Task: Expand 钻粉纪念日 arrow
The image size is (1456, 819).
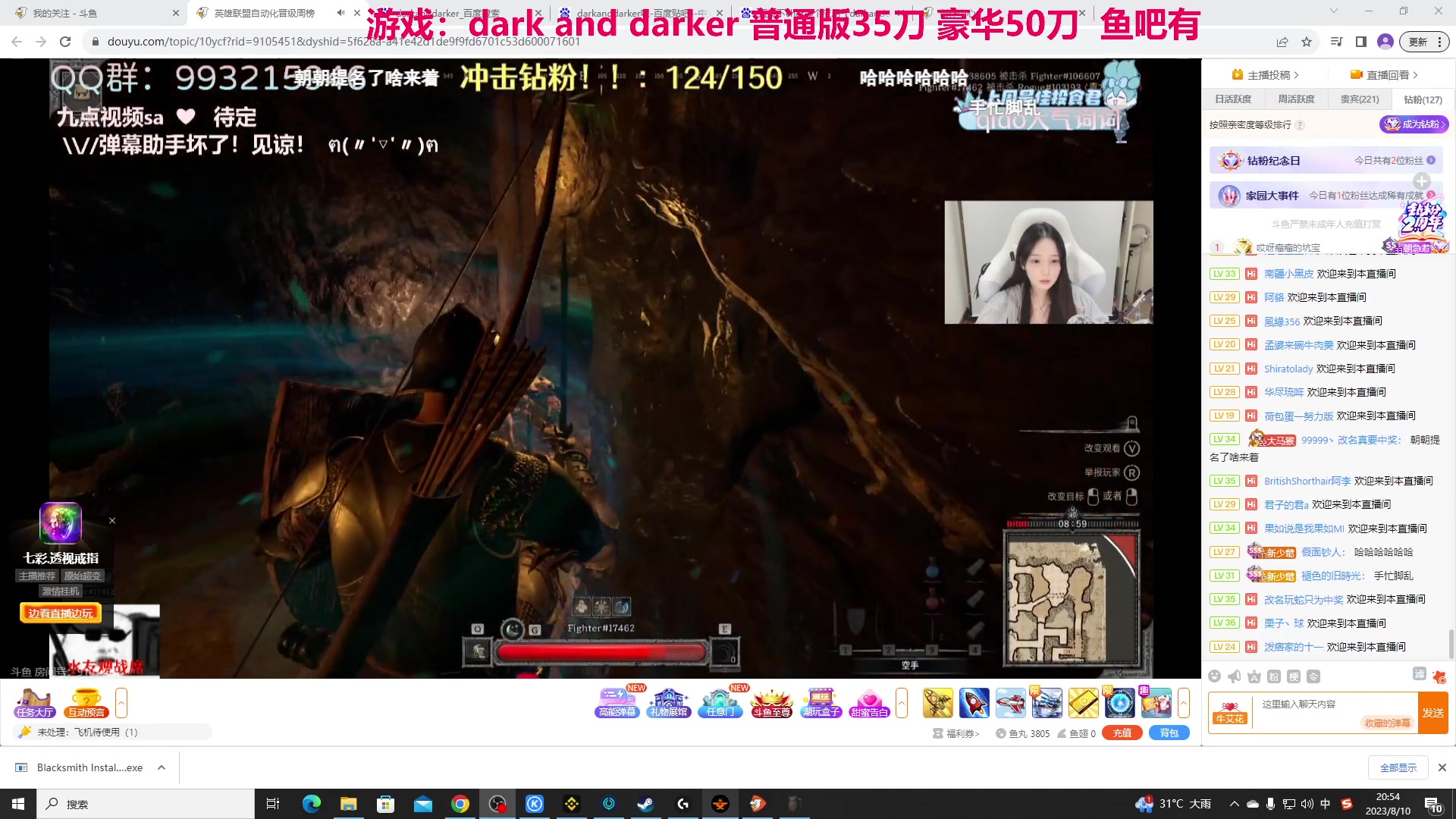Action: click(1431, 160)
